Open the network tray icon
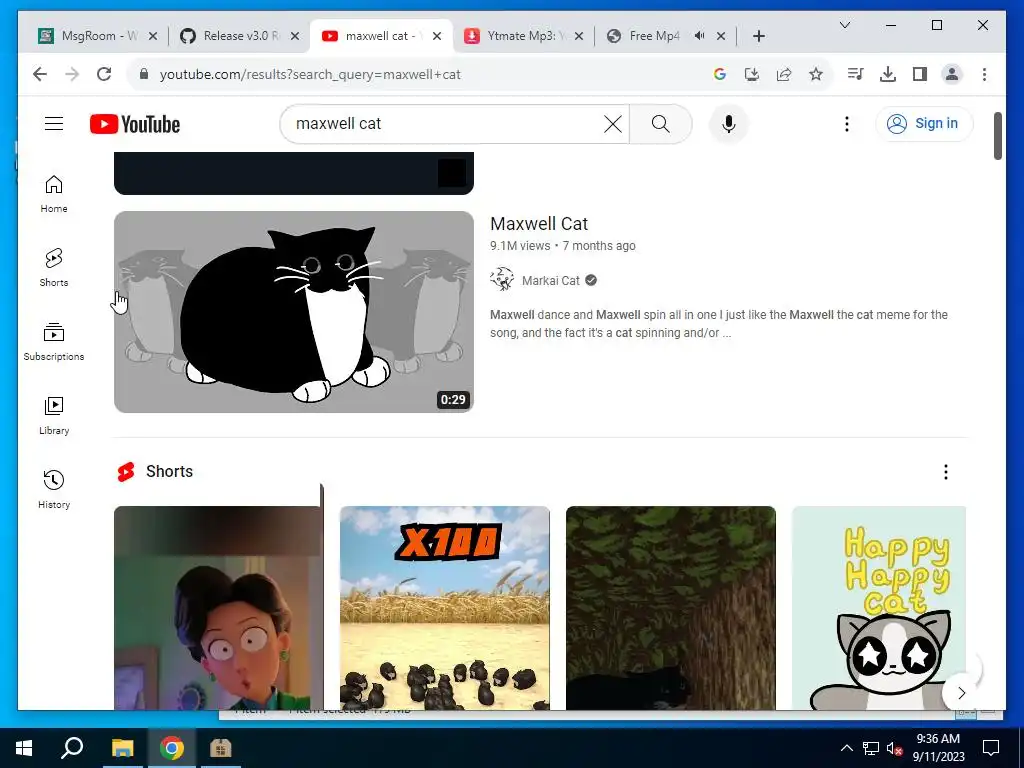The image size is (1024, 768). point(871,748)
